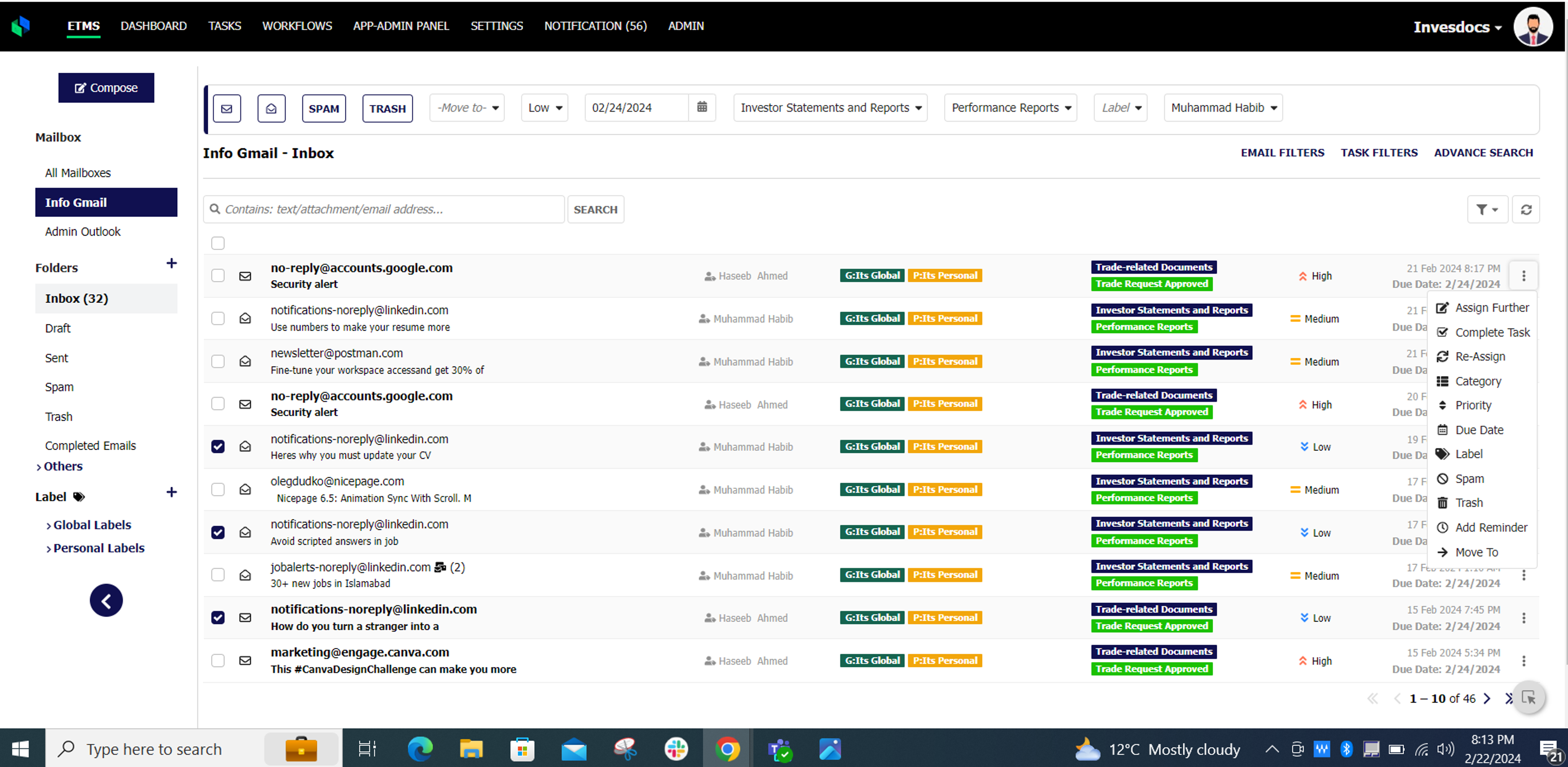1568x767 pixels.
Task: Go to first page using double-left arrows
Action: click(x=1372, y=698)
